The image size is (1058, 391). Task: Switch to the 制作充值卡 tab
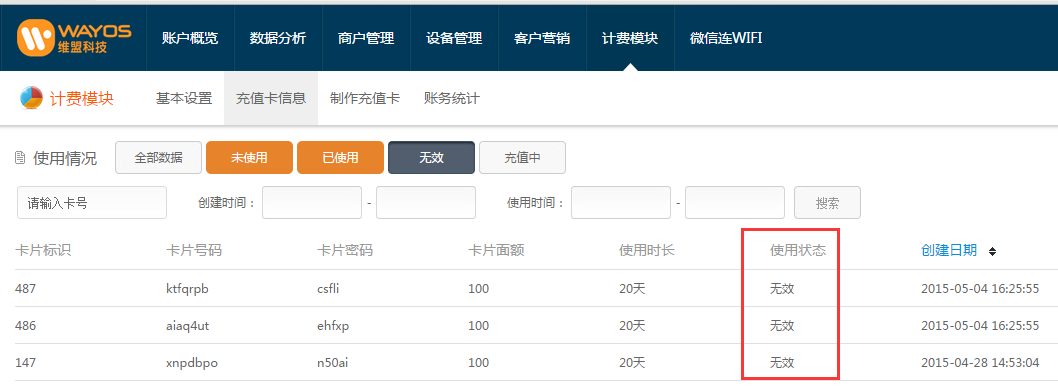coord(365,99)
